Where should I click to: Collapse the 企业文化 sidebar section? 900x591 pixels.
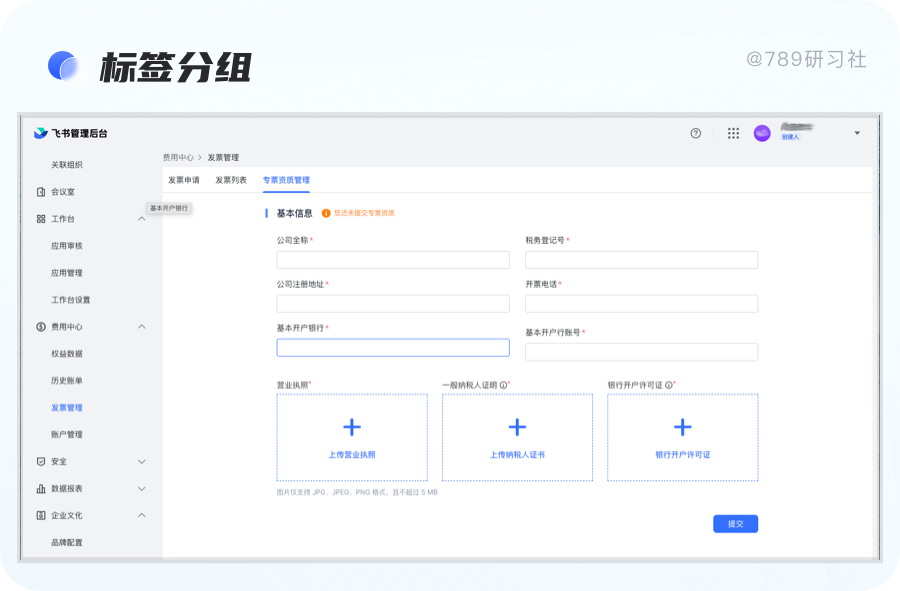tap(142, 515)
